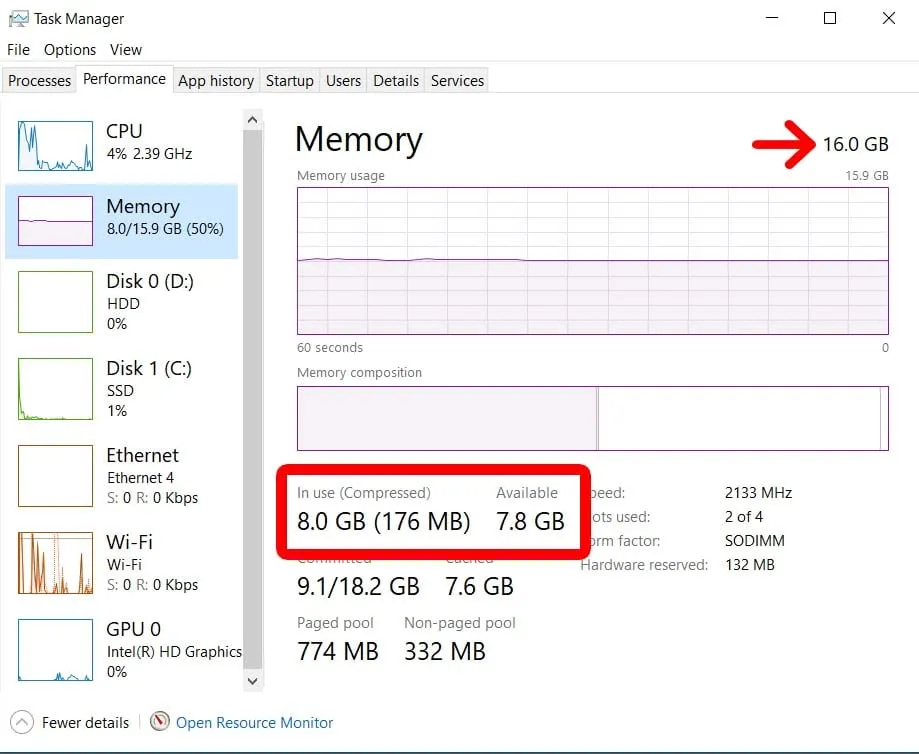Open the Services tab
The width and height of the screenshot is (919, 754).
[x=457, y=81]
